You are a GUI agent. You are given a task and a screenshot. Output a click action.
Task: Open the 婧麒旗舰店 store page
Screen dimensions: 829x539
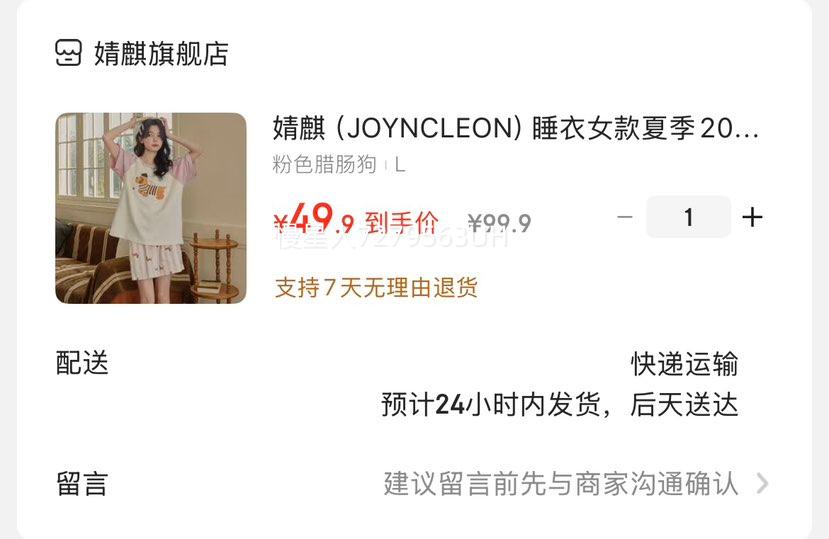[161, 53]
